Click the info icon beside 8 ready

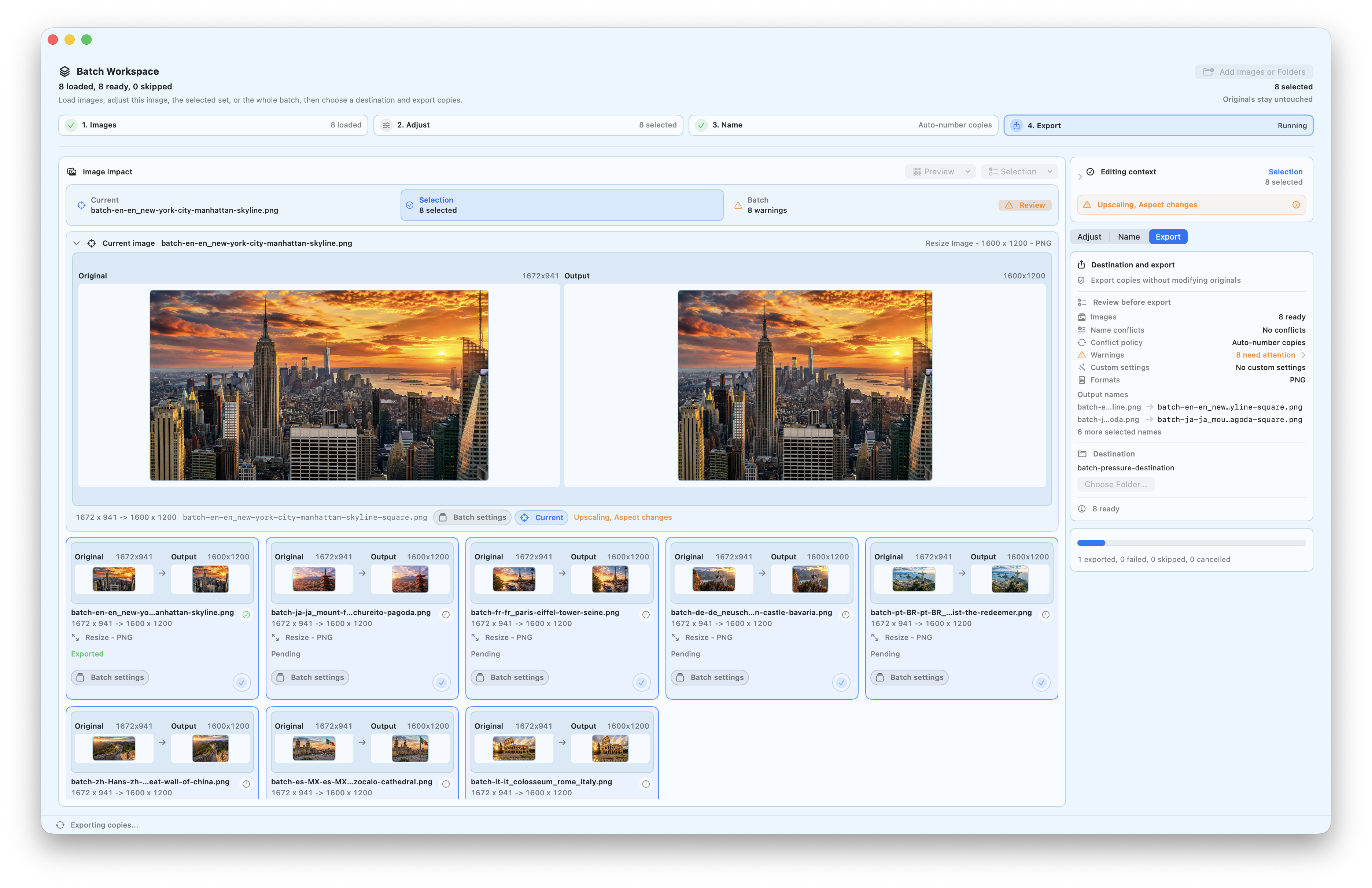point(1081,509)
